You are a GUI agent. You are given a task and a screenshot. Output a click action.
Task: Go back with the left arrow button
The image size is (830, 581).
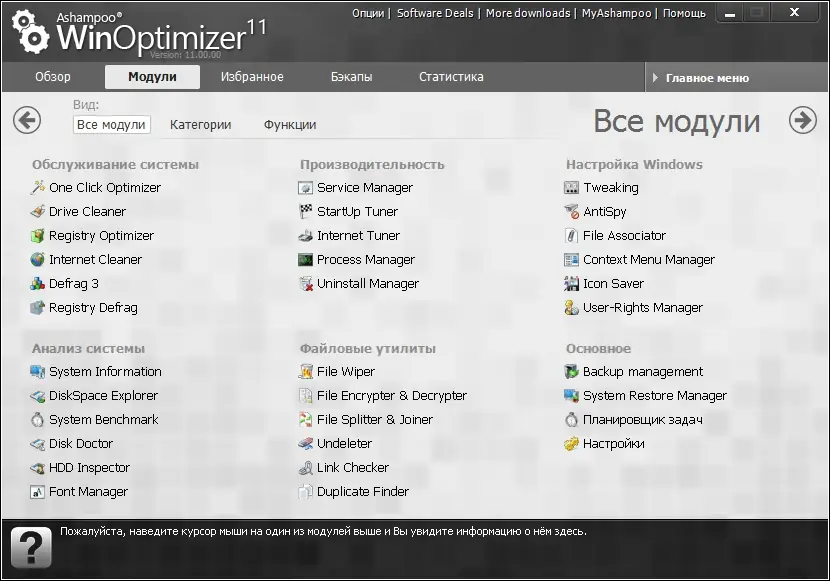click(x=27, y=120)
